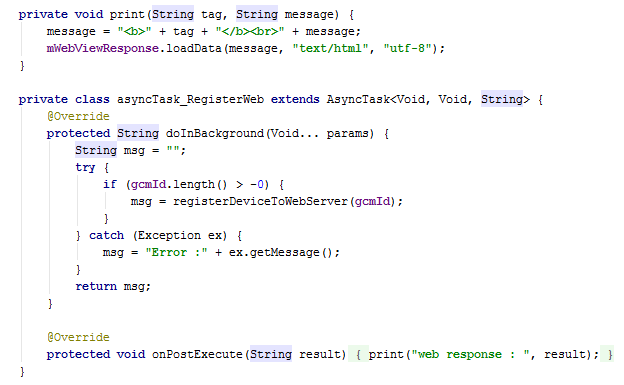Image resolution: width=624 pixels, height=385 pixels.
Task: Click the -0 literal in the condition
Action: [x=257, y=185]
